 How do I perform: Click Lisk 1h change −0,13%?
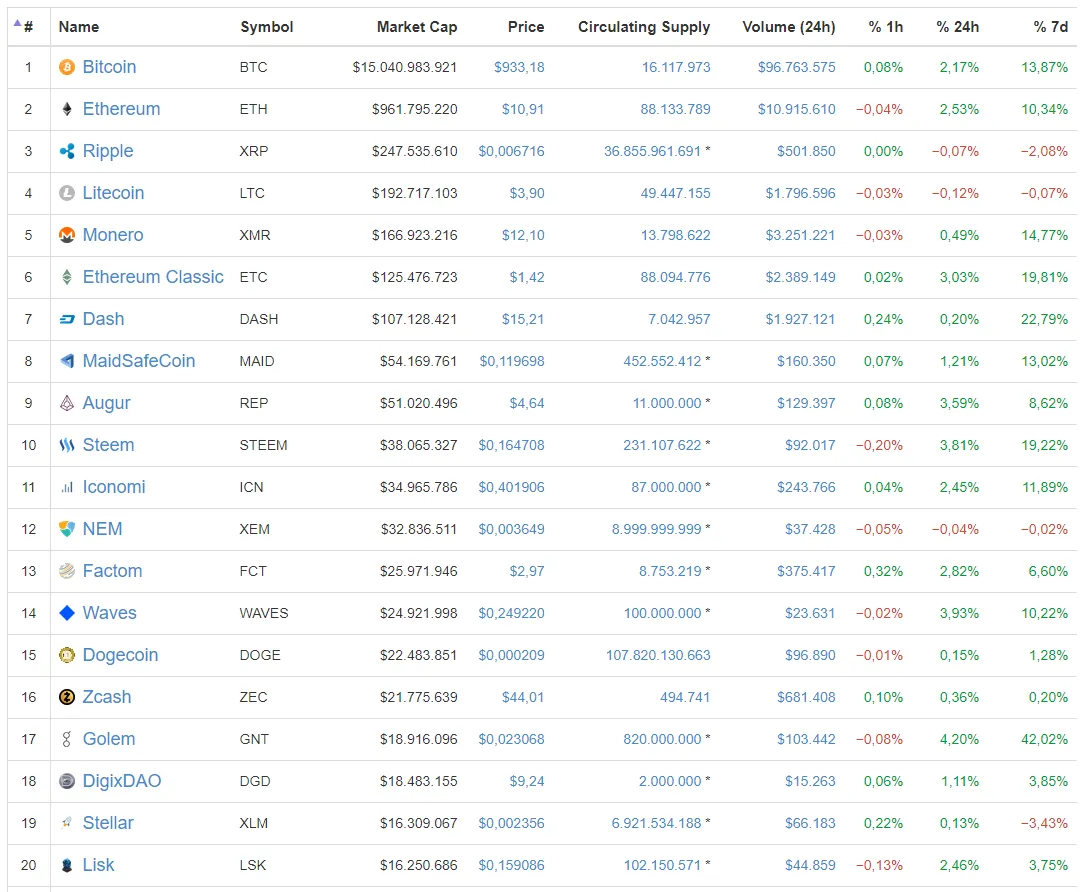(x=879, y=866)
